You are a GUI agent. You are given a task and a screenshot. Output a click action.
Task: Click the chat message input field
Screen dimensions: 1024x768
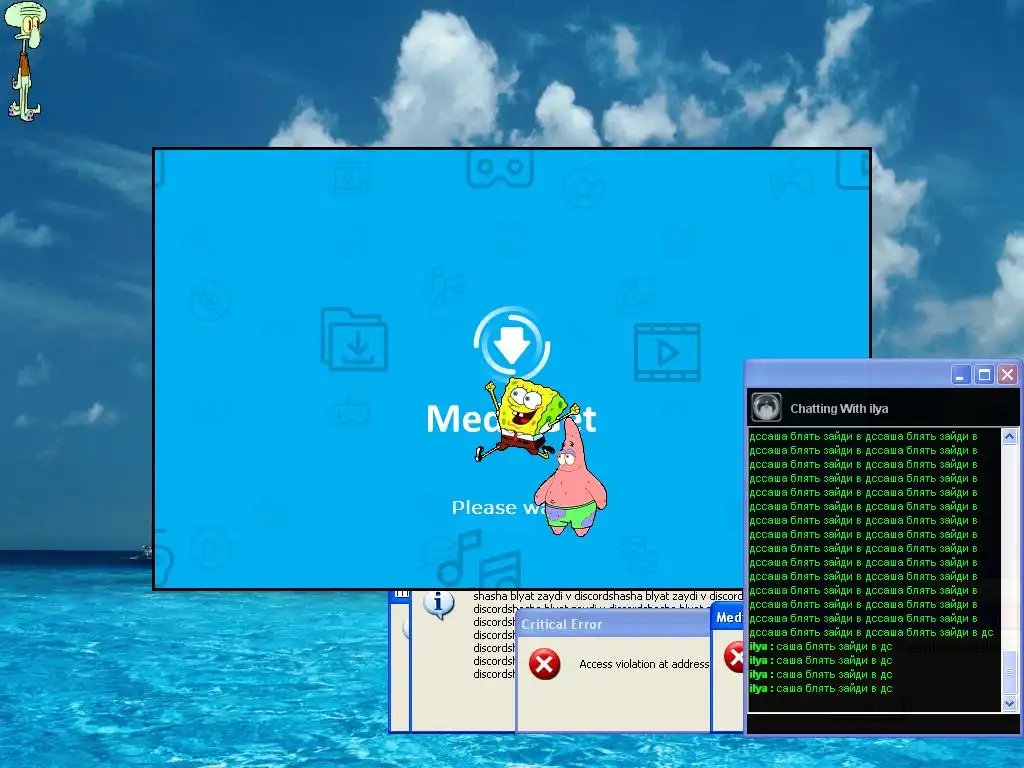[x=882, y=724]
